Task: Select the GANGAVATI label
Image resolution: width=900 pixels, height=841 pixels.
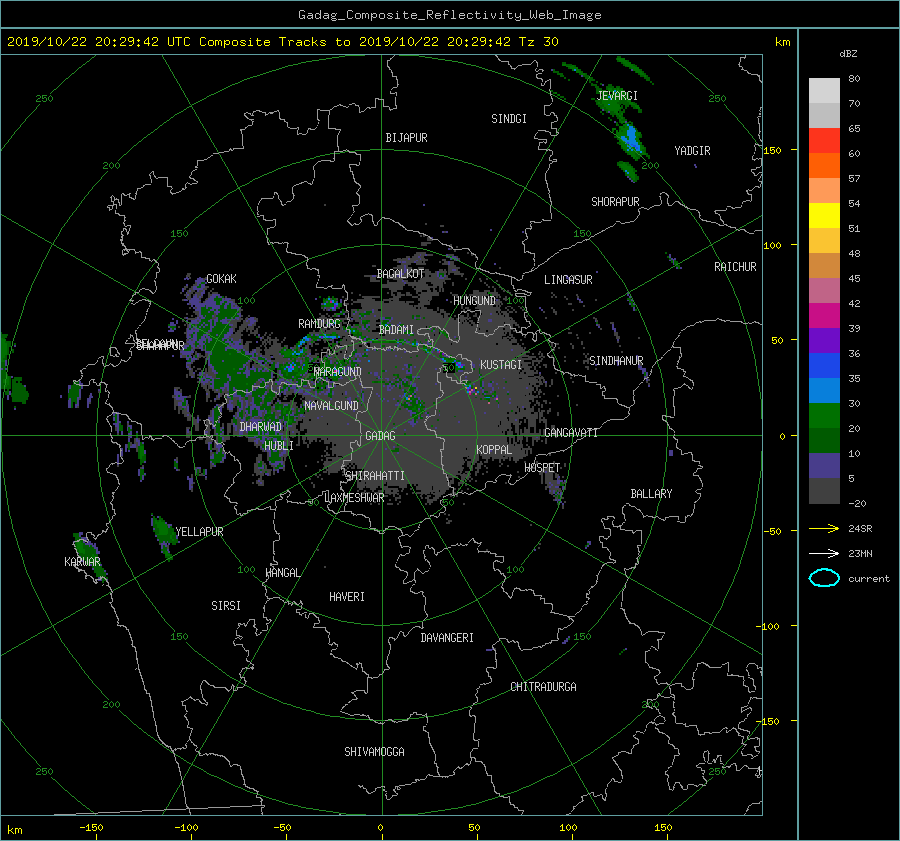Action: pos(571,433)
